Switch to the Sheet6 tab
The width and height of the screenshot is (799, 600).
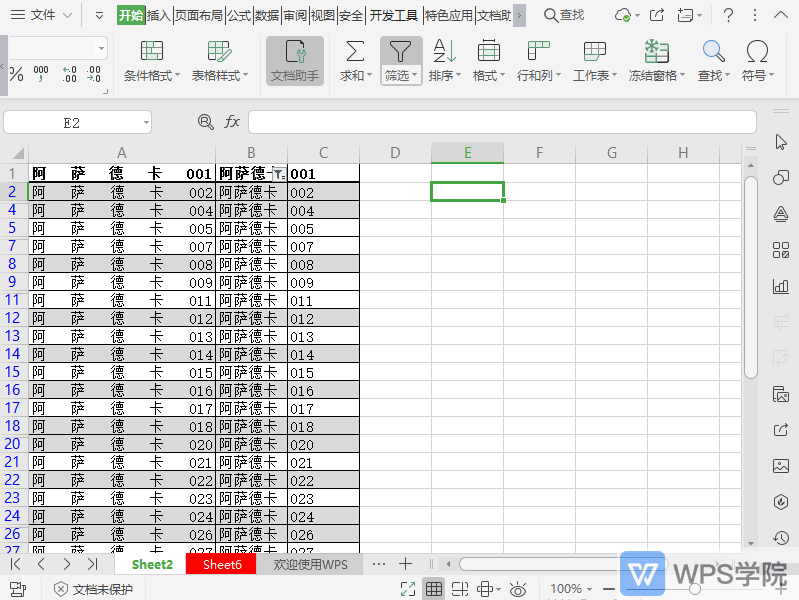(x=222, y=564)
